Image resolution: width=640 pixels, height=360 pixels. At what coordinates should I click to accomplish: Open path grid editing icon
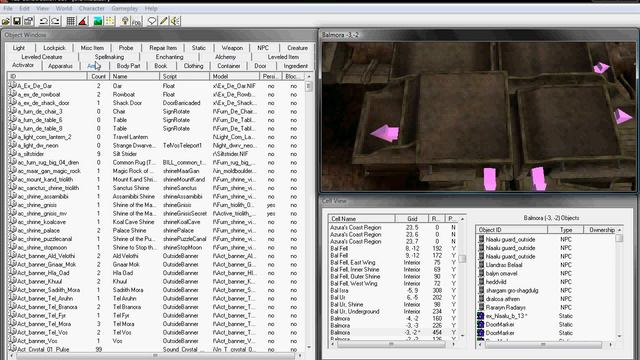point(109,21)
